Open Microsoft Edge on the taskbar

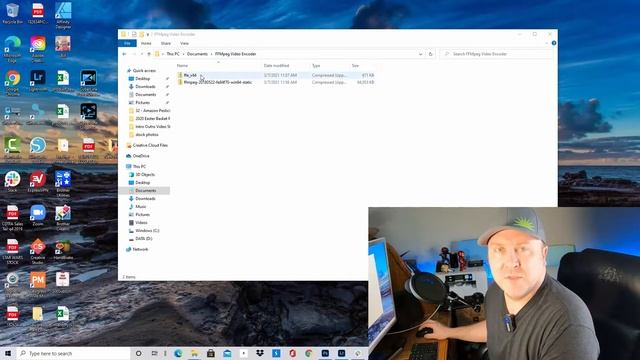pyautogui.click(x=178, y=353)
